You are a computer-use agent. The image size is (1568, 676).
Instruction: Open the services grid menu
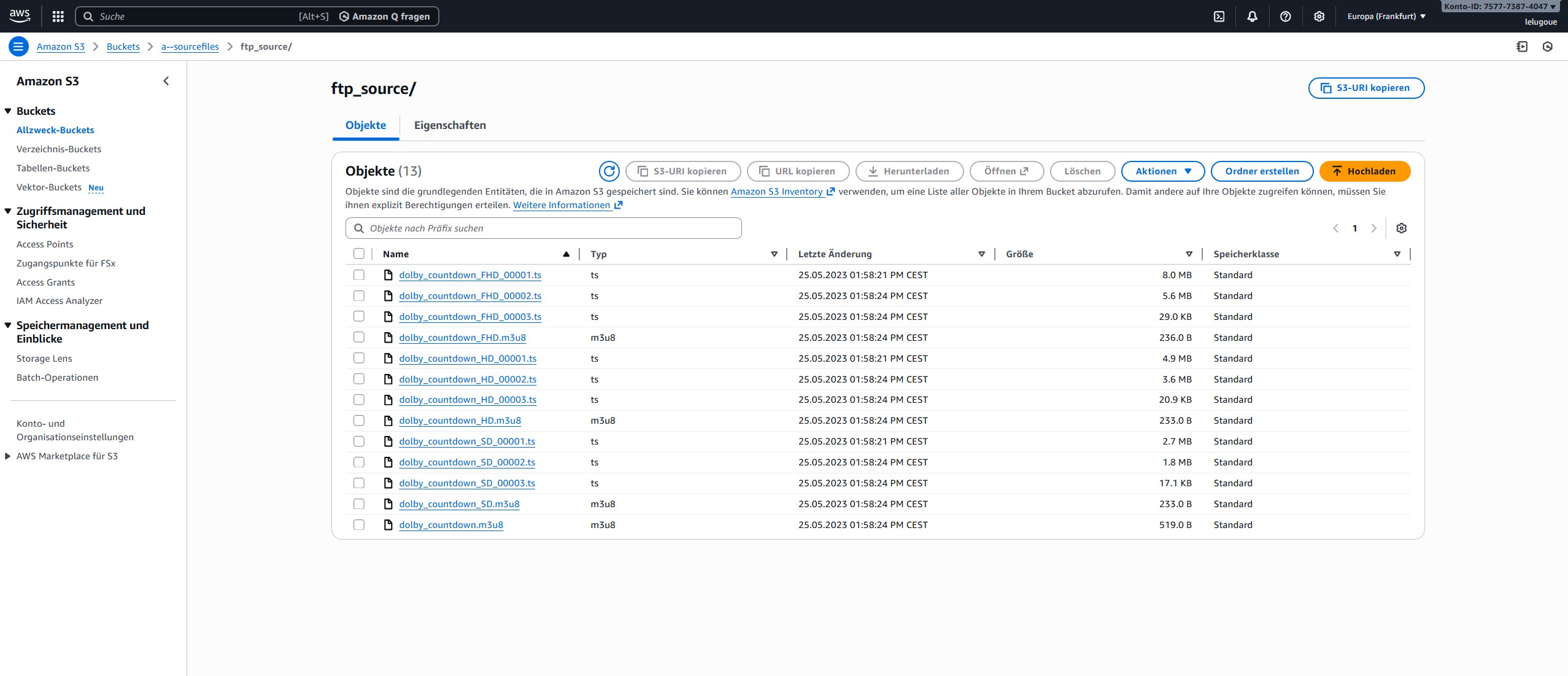click(x=58, y=17)
